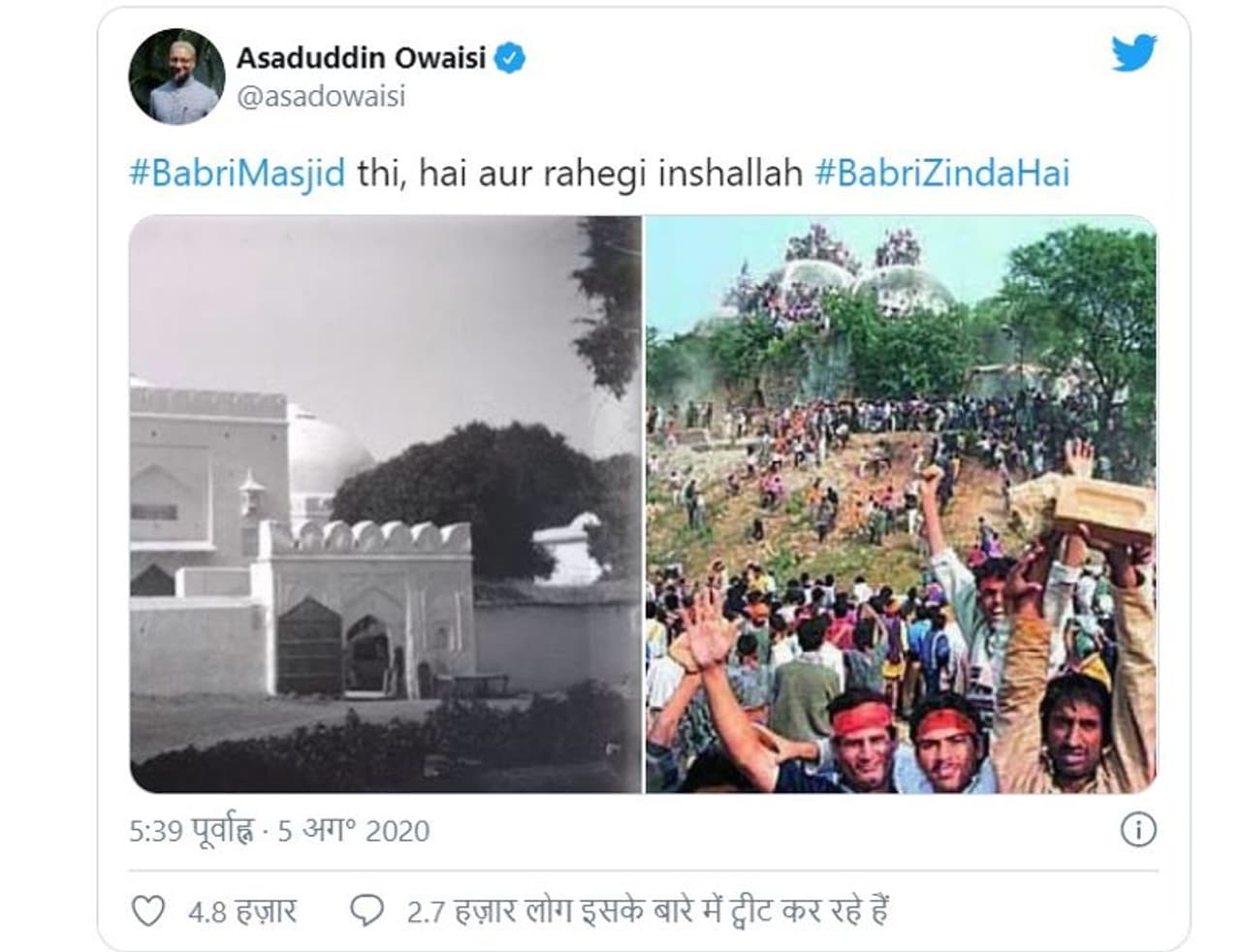1241x952 pixels.
Task: Click the 5:39 पूर्वाह्न time text
Action: click(x=192, y=831)
